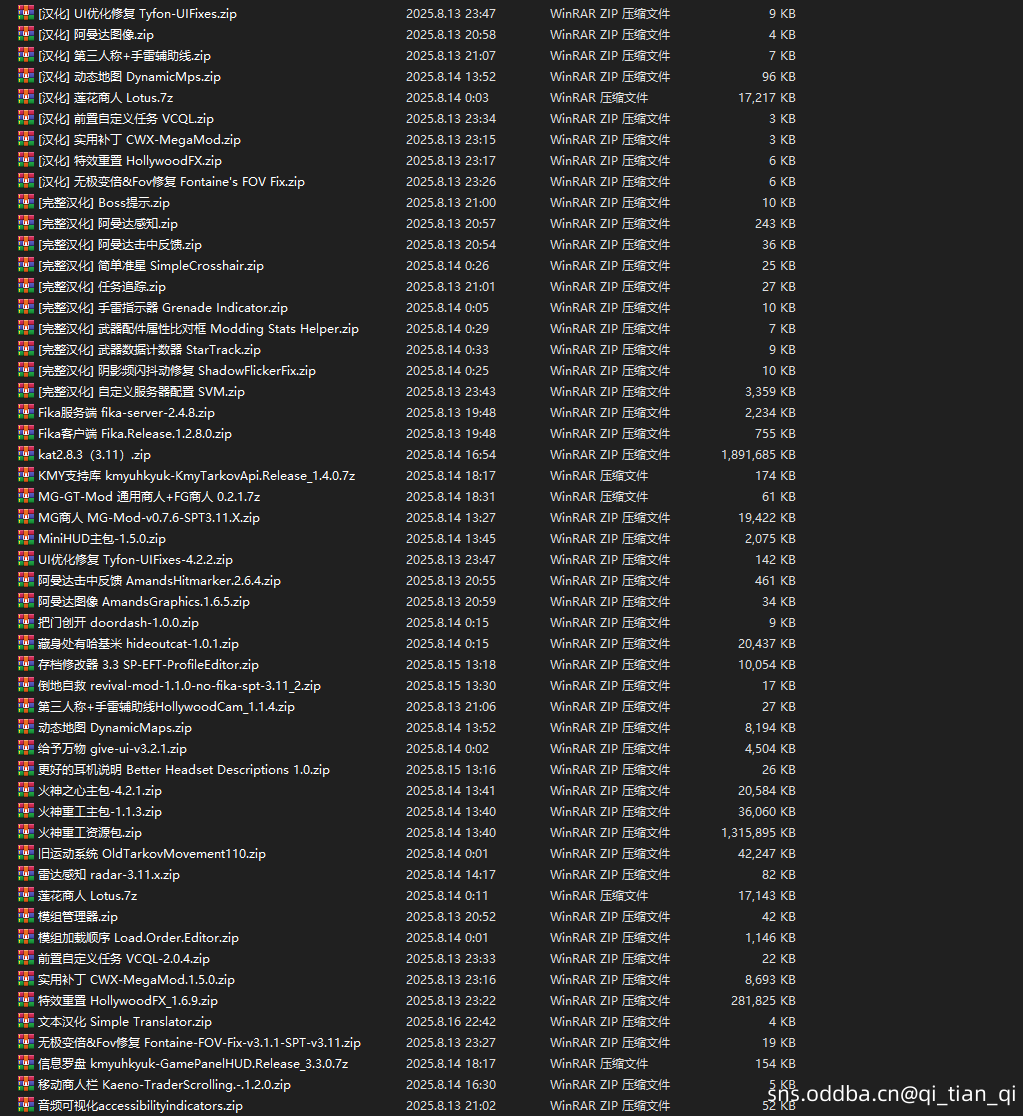Select file 火神重工资源包.zip
This screenshot has height=1116, width=1023.
click(x=90, y=832)
